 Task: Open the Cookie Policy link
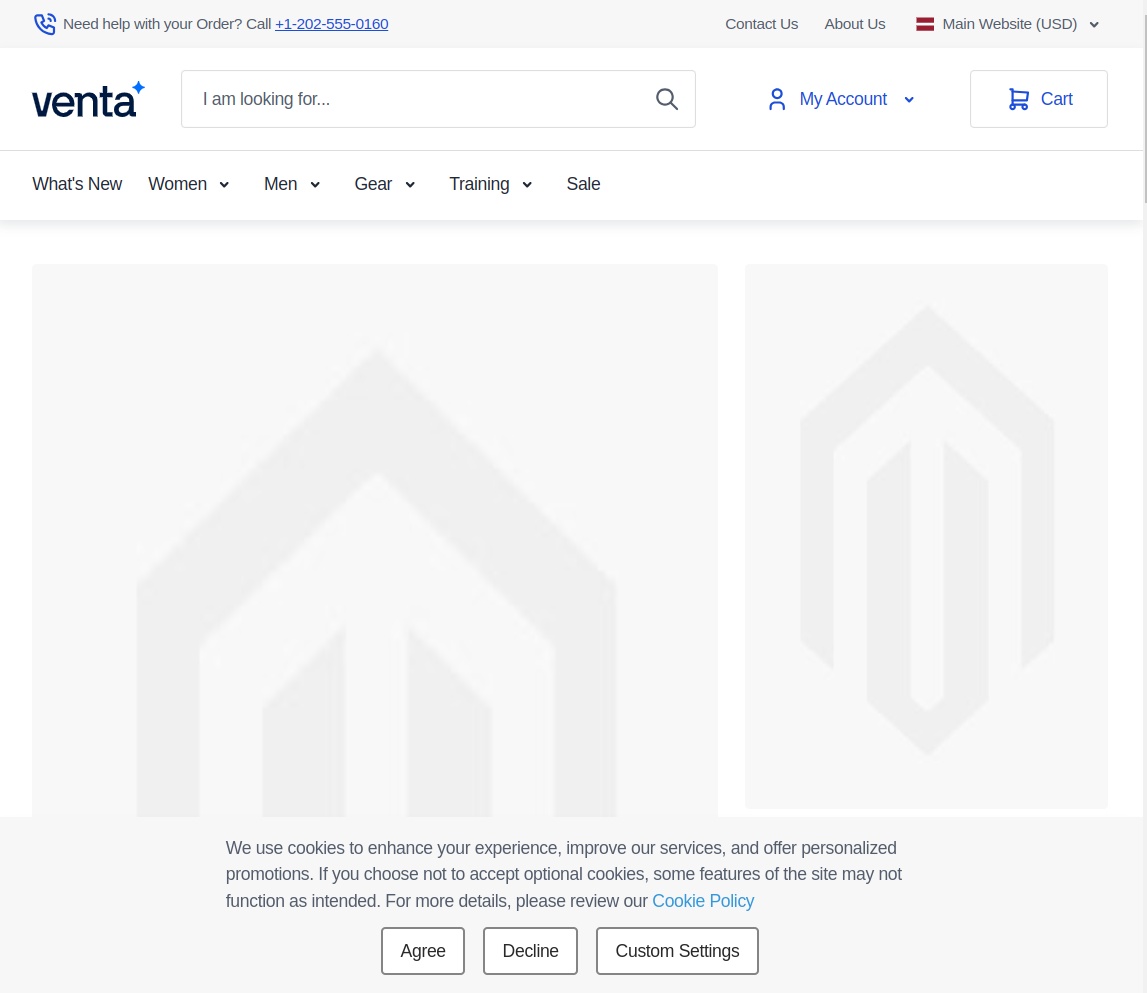(x=703, y=901)
